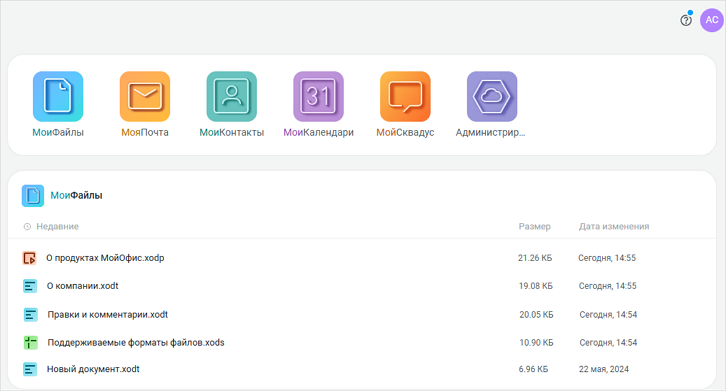Viewport: 726px width, 391px height.
Task: Click the document icon of Правки и комментарии.xodt
Action: point(31,315)
